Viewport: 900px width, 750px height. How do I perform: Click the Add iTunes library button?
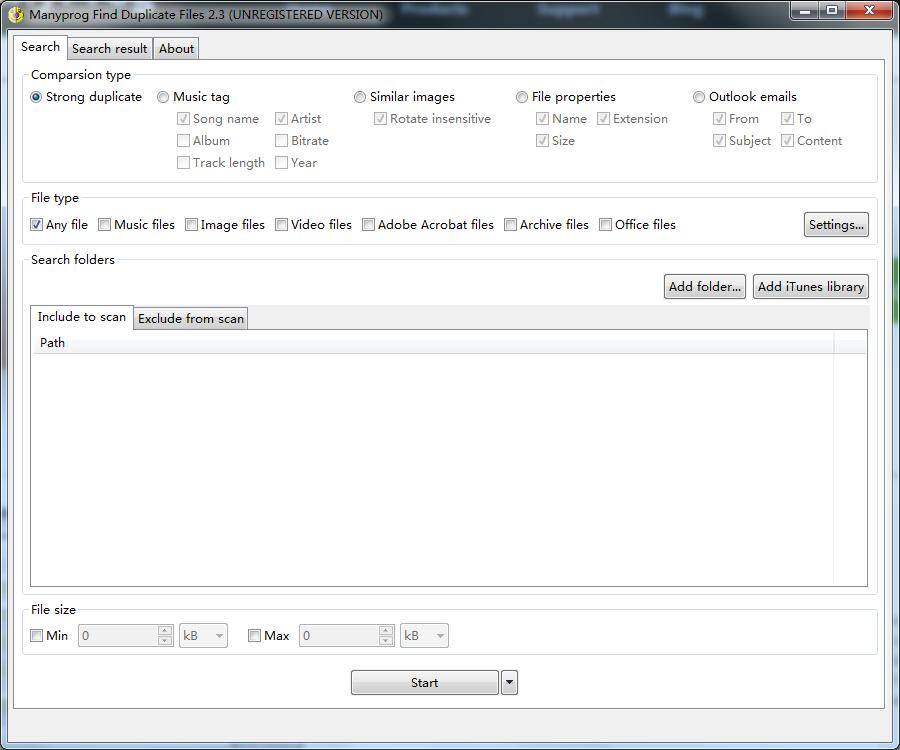click(x=810, y=286)
